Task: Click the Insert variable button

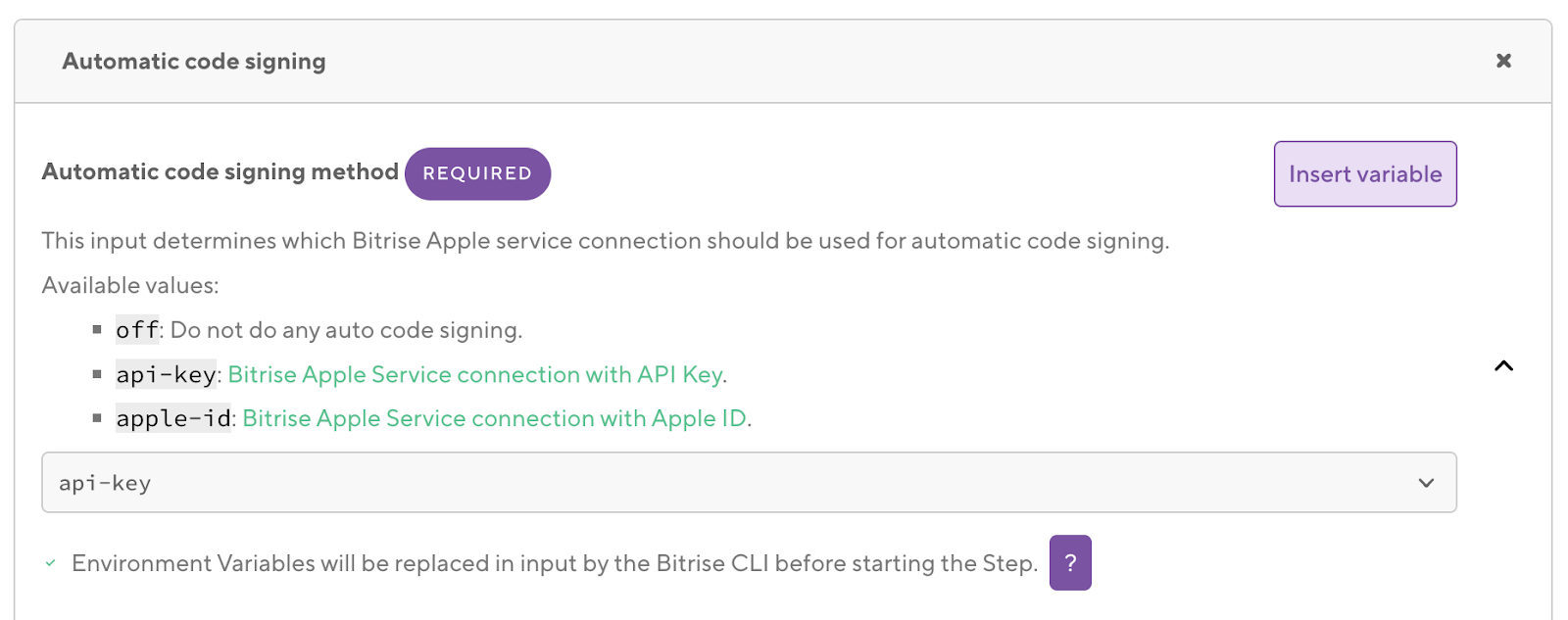Action: coord(1364,174)
